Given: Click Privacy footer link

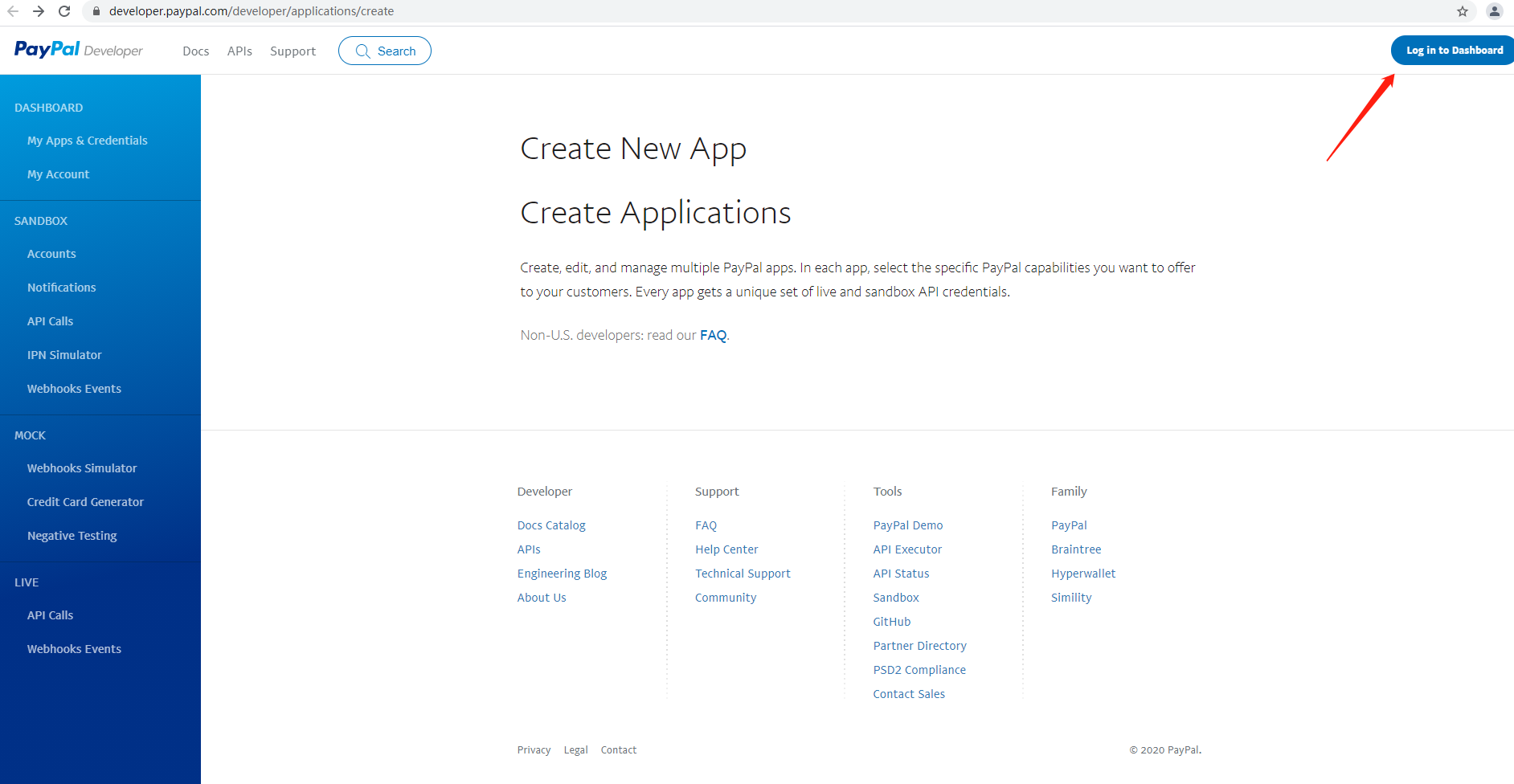Looking at the screenshot, I should 534,750.
